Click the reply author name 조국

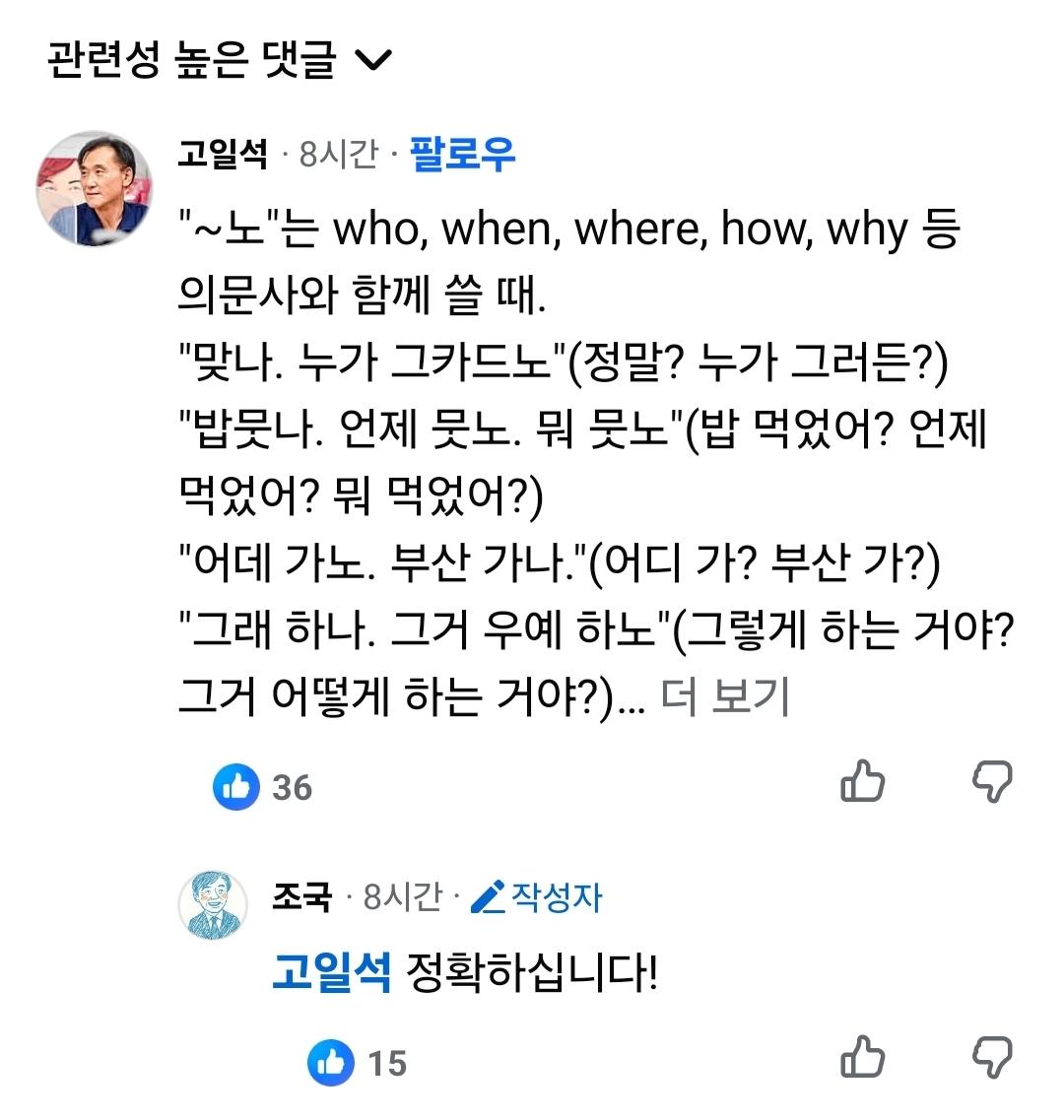click(x=301, y=897)
